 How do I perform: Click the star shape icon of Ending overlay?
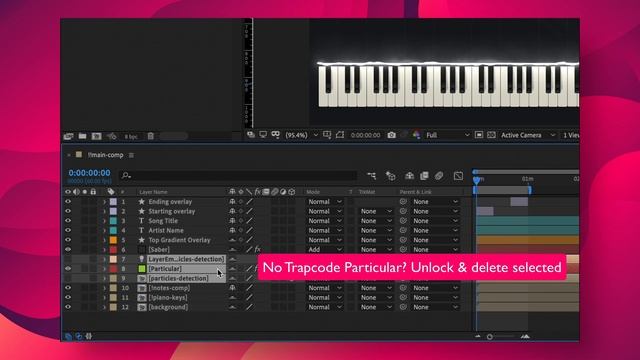tap(142, 202)
